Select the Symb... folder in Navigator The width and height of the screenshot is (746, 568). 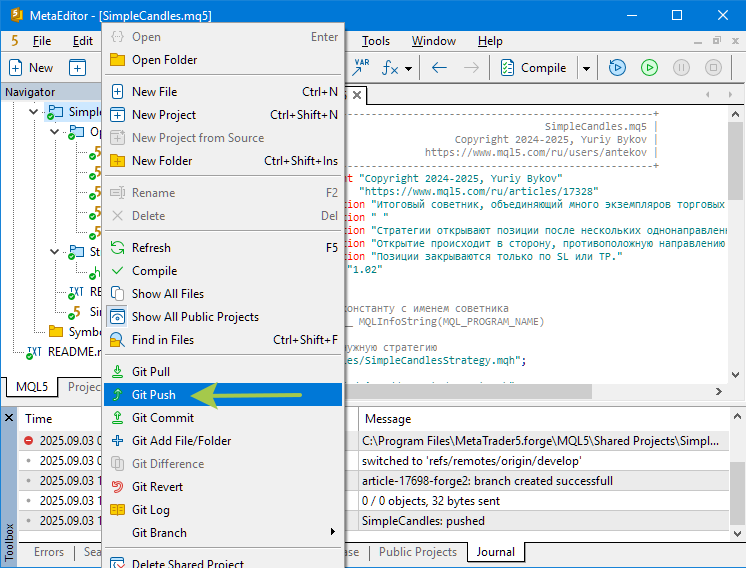pos(75,331)
